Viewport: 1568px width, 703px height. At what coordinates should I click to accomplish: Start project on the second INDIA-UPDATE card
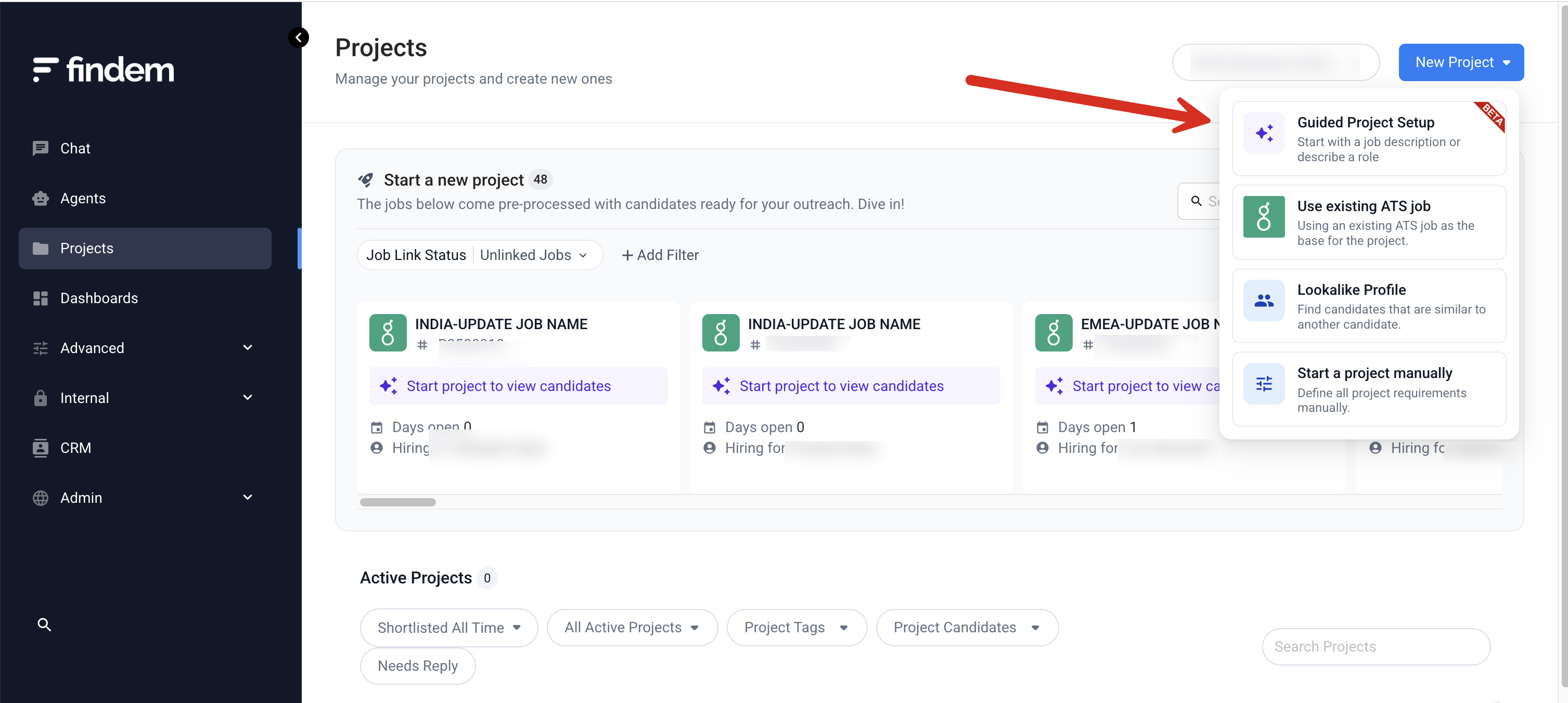click(x=851, y=386)
